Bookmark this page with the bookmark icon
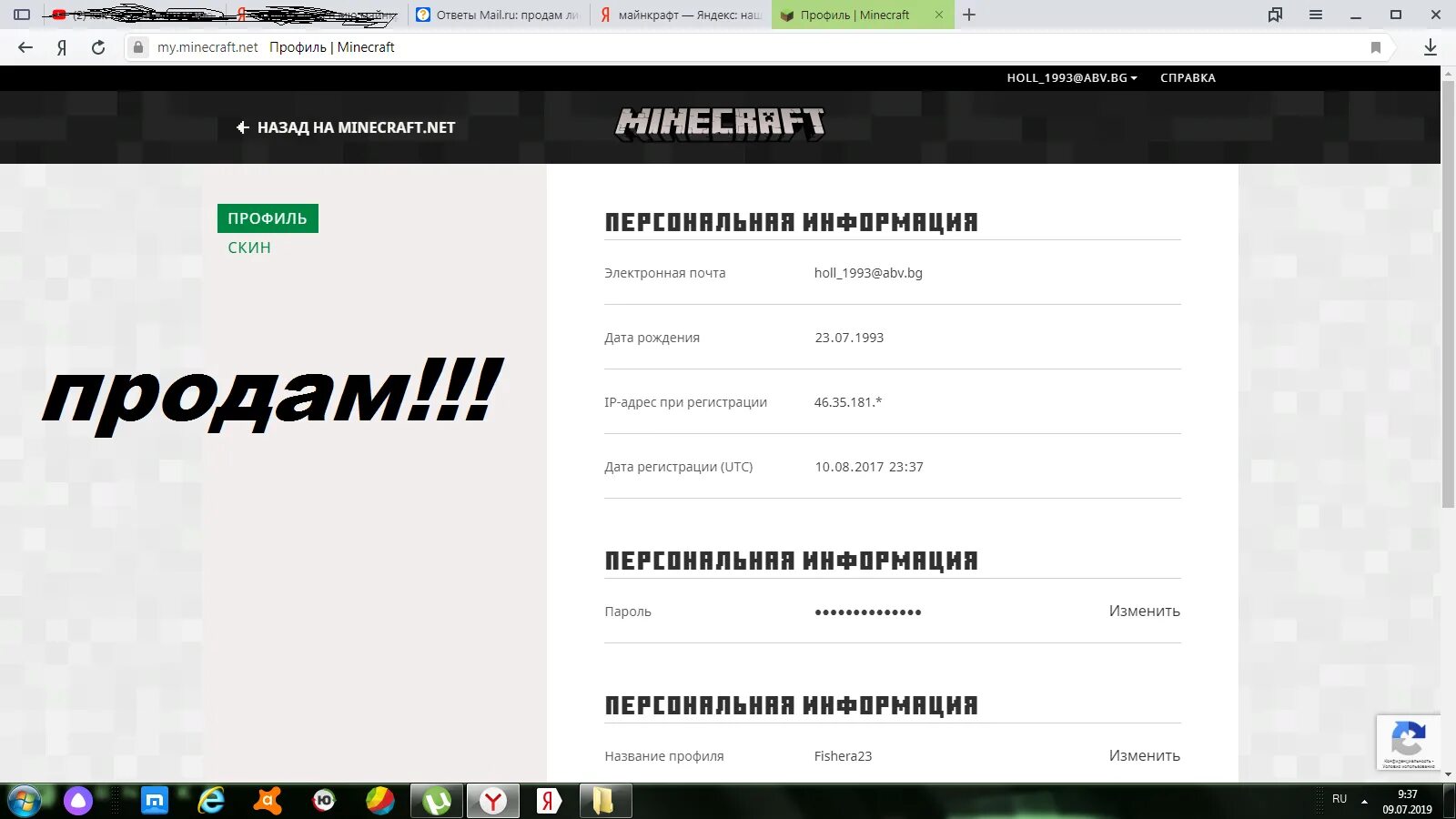1456x819 pixels. pyautogui.click(x=1376, y=47)
